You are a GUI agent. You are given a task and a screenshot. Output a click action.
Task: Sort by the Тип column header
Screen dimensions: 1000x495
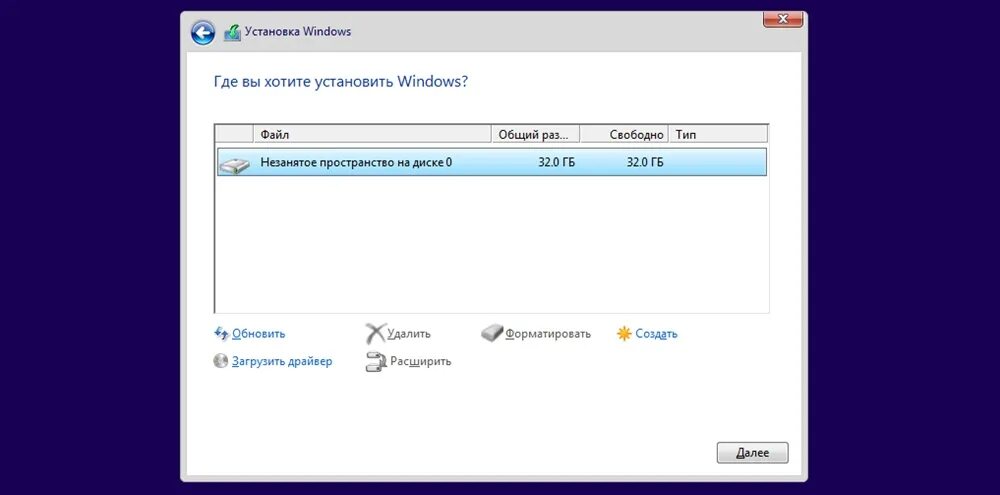click(x=717, y=135)
